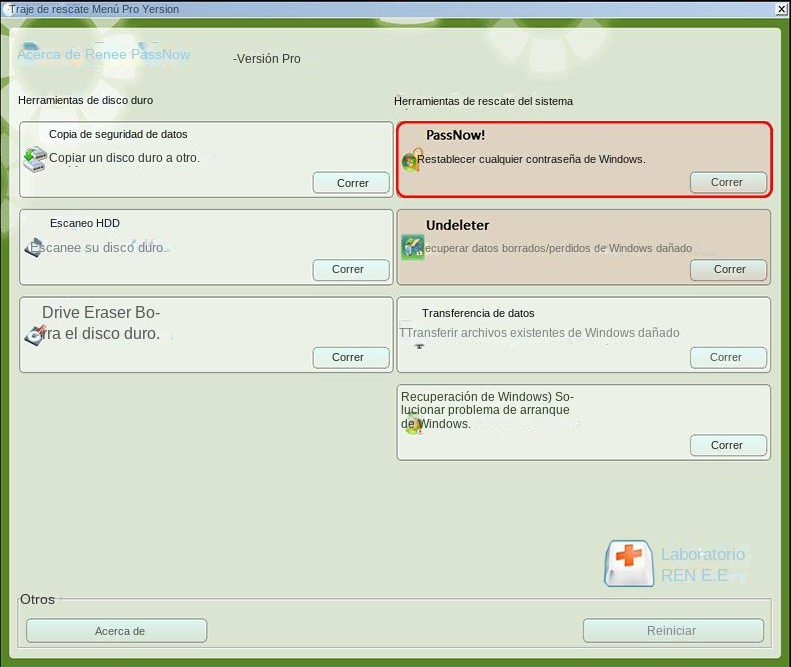Click the HDD scan icon
The width and height of the screenshot is (791, 667).
(x=33, y=248)
